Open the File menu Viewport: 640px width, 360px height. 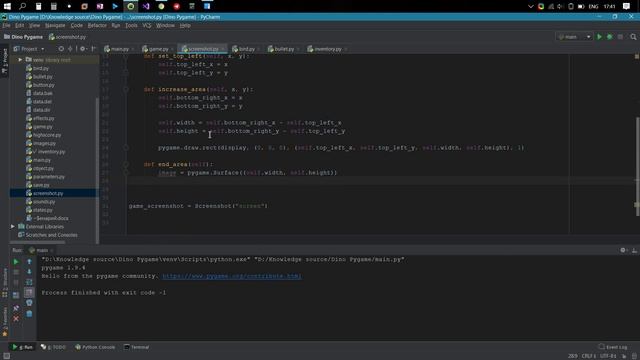coord(6,25)
